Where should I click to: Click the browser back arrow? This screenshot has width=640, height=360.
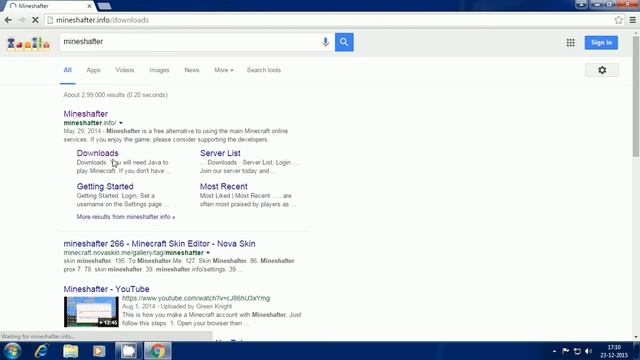click(x=8, y=20)
